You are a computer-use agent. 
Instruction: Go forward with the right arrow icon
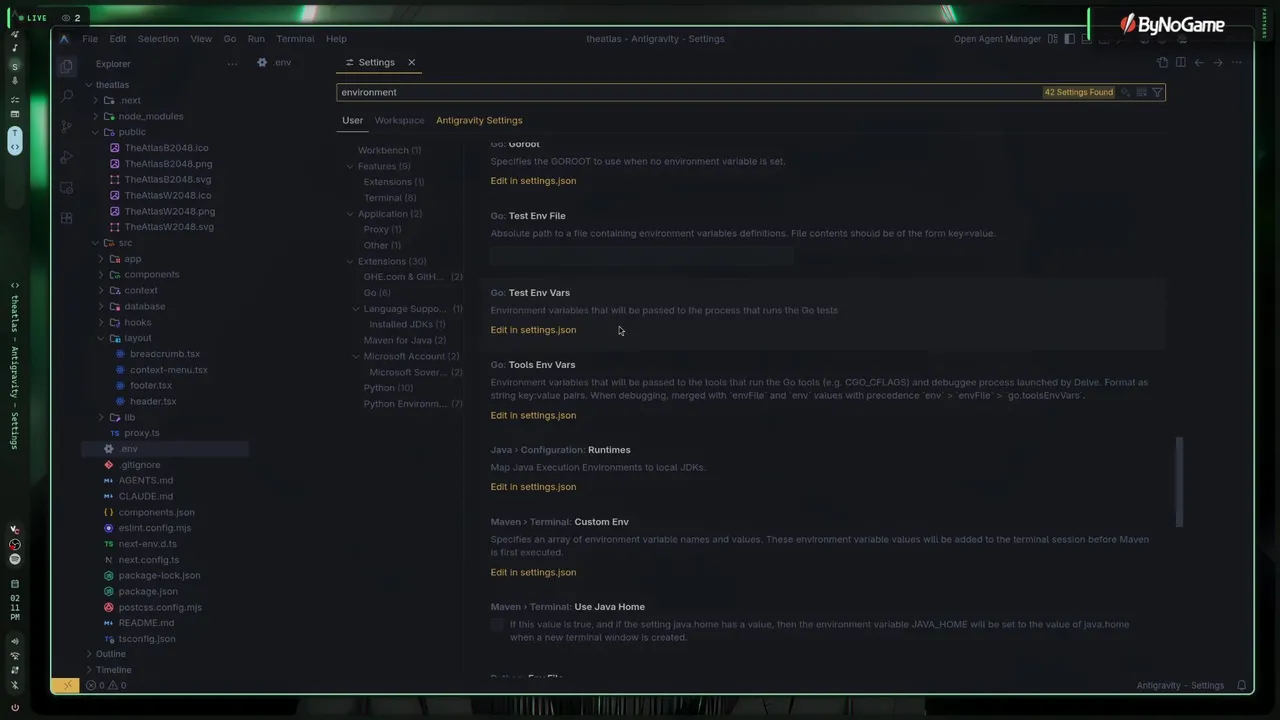point(1218,62)
